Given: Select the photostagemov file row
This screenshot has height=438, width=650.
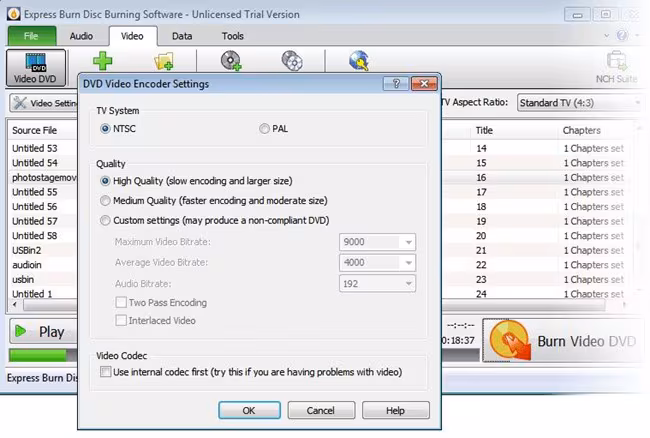Looking at the screenshot, I should (44, 177).
